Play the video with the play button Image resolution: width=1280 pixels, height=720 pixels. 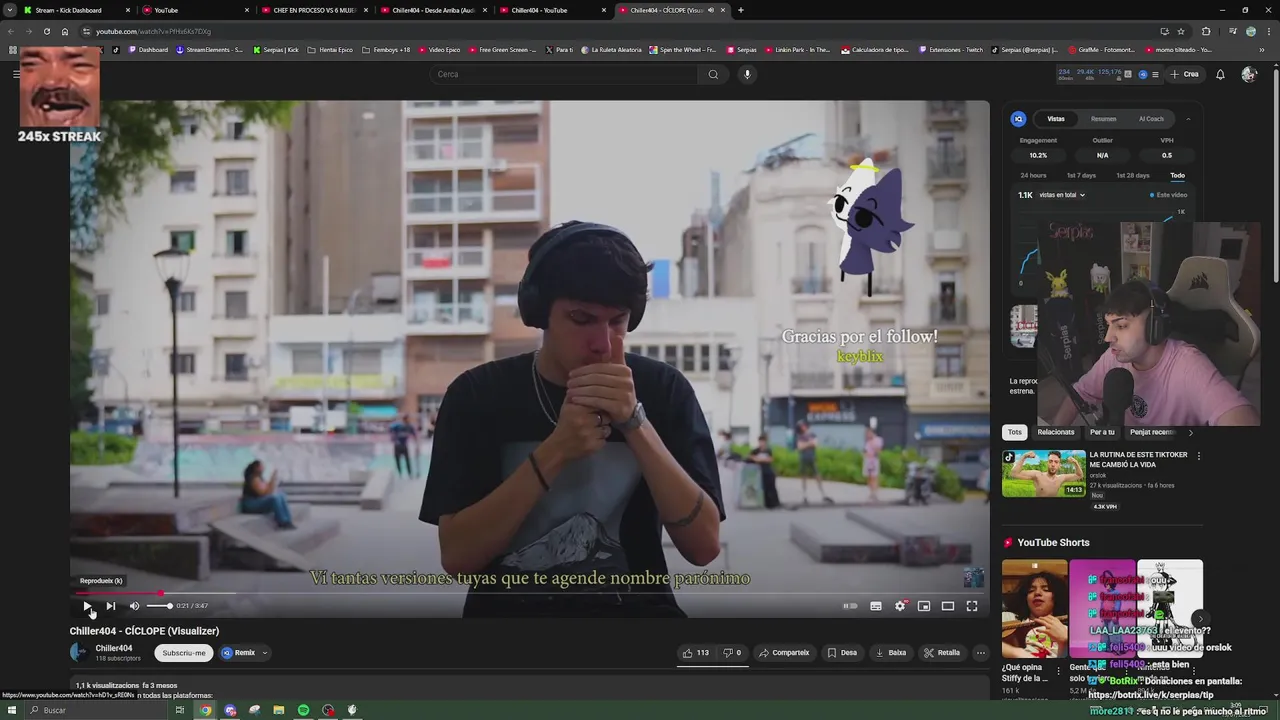click(x=87, y=606)
